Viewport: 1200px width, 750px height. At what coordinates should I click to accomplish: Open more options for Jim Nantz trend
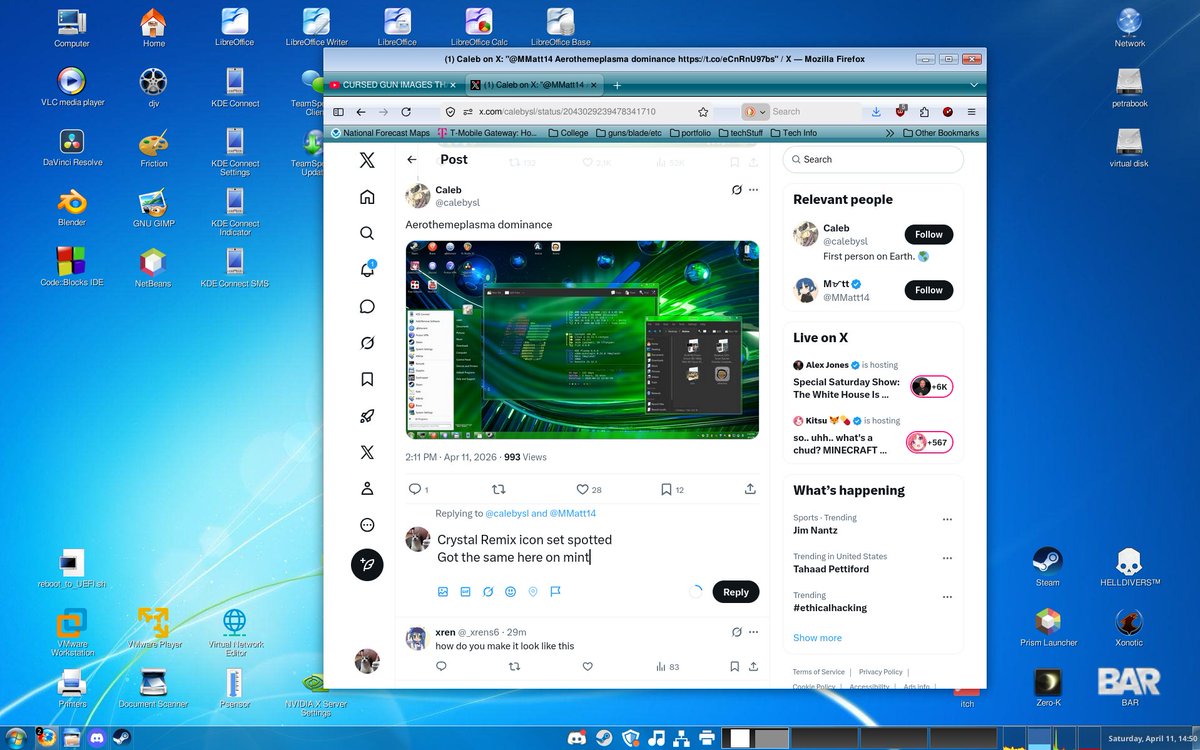(x=947, y=520)
